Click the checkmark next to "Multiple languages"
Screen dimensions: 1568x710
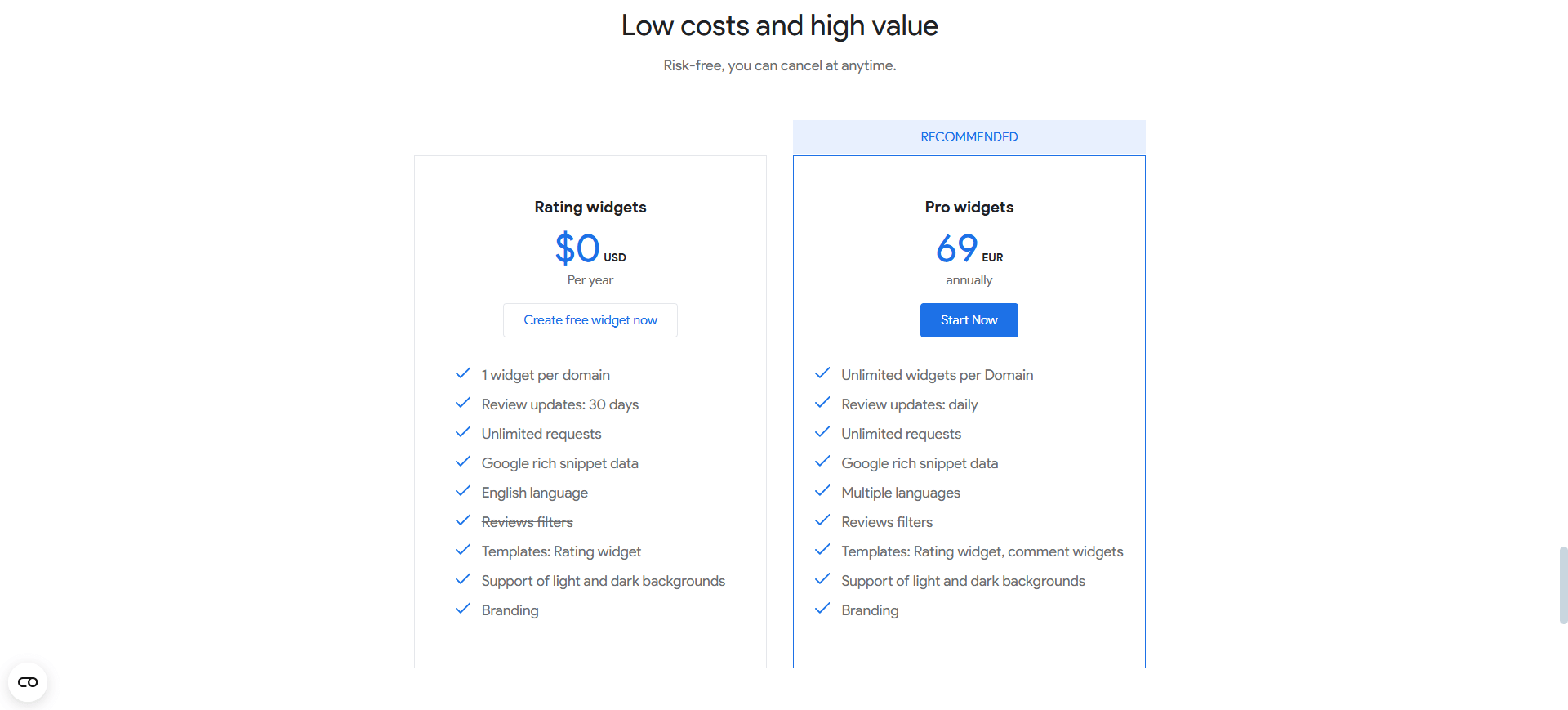pyautogui.click(x=822, y=491)
